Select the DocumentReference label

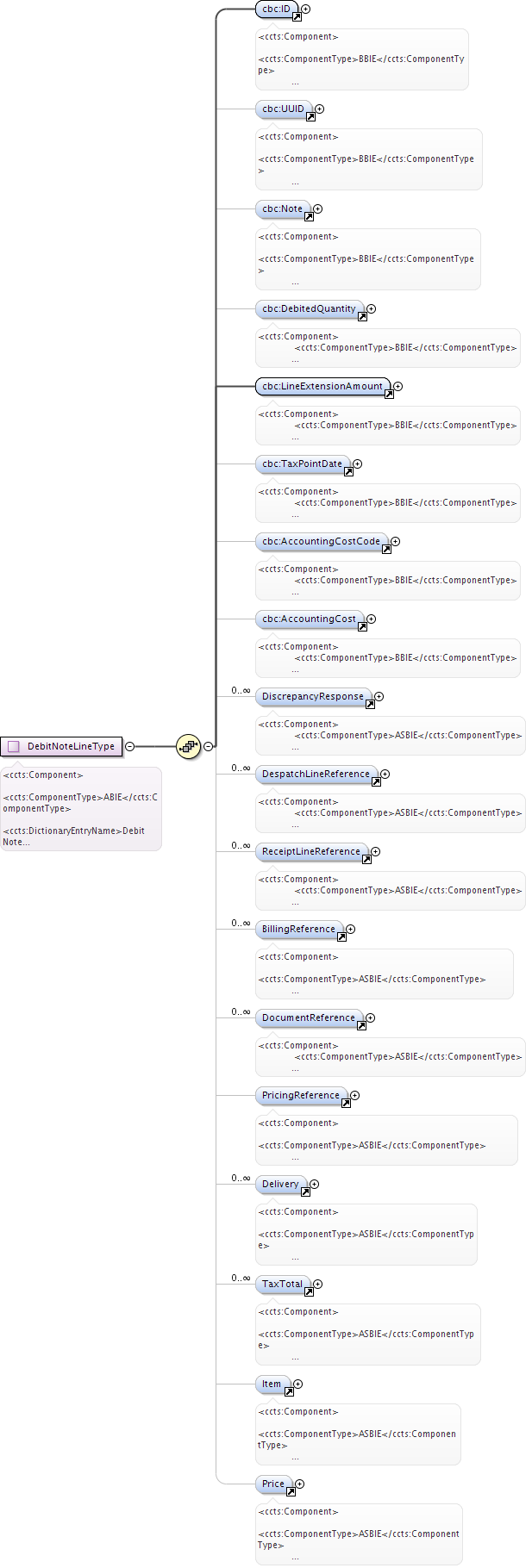tap(309, 1017)
